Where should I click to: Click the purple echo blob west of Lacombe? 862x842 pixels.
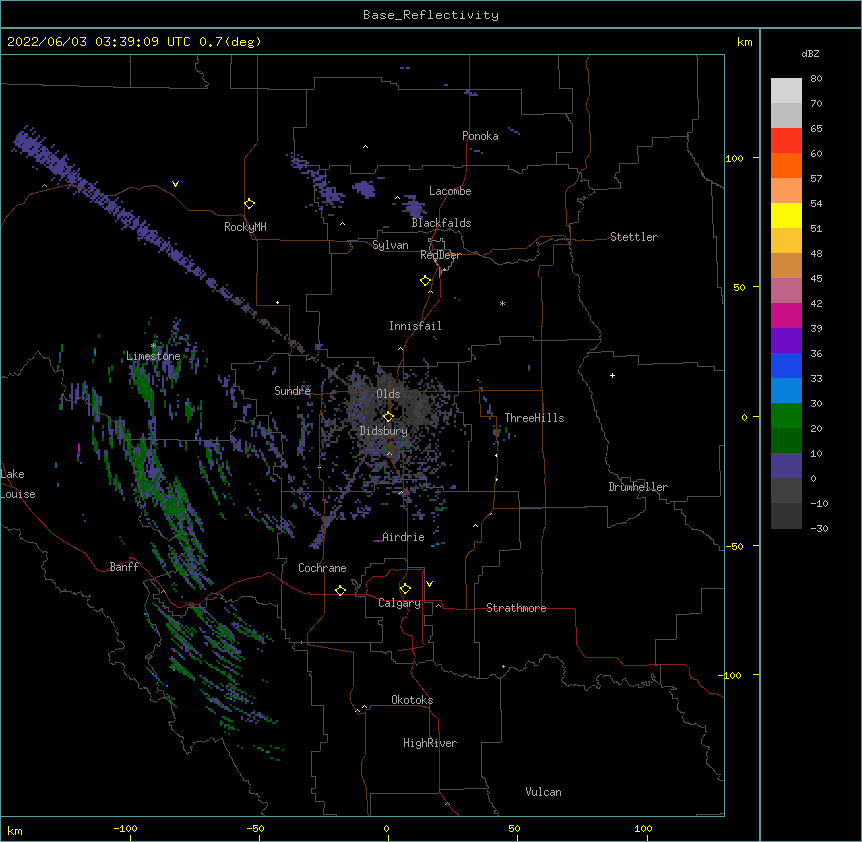[363, 189]
